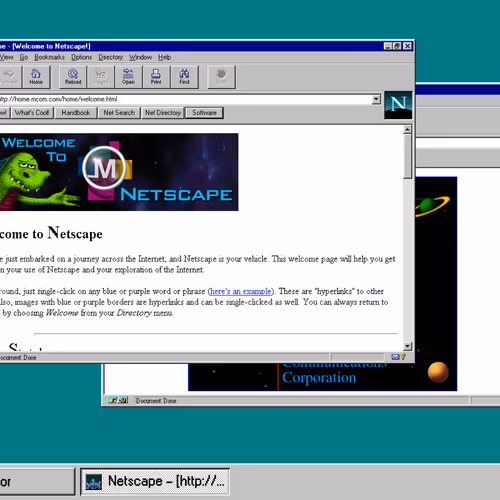
Task: Click the Handbook directory button
Action: pyautogui.click(x=76, y=113)
